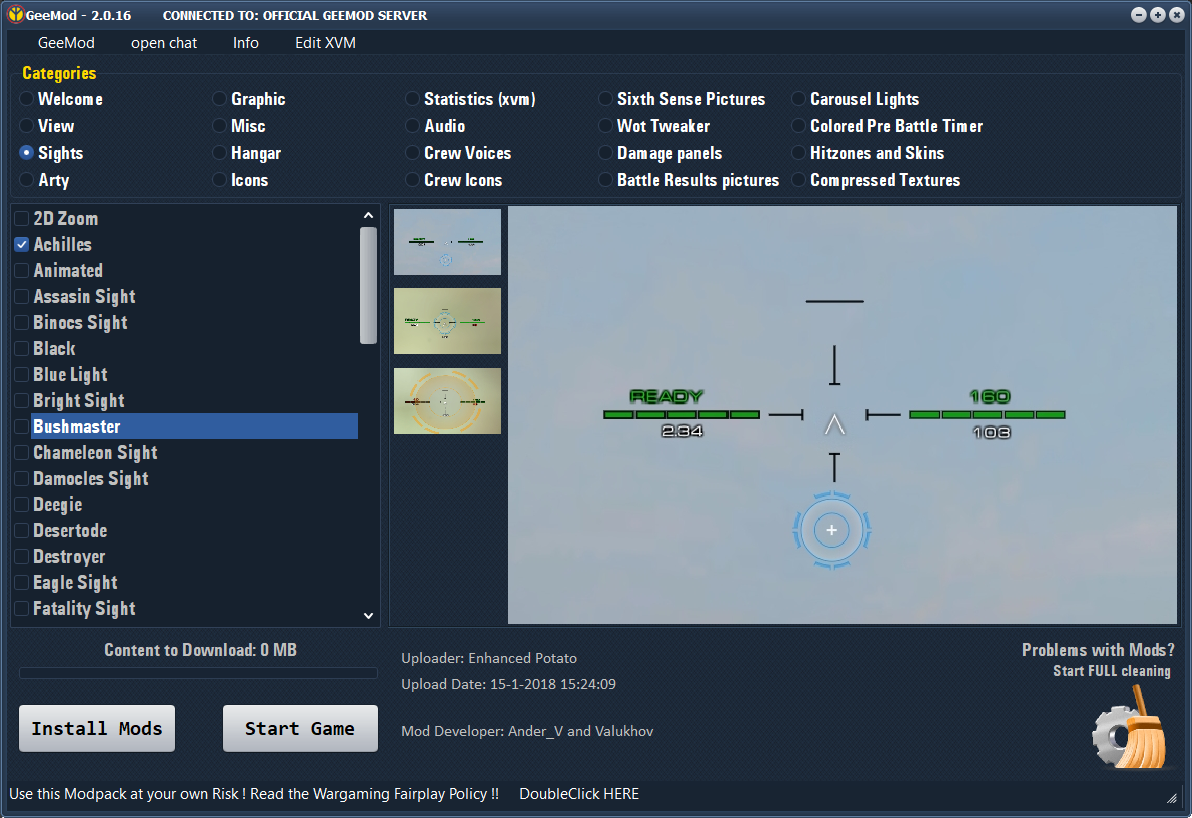Screen dimensions: 1192x818
Task: Click DoubleClick HERE fairplay policy link
Action: pos(579,794)
